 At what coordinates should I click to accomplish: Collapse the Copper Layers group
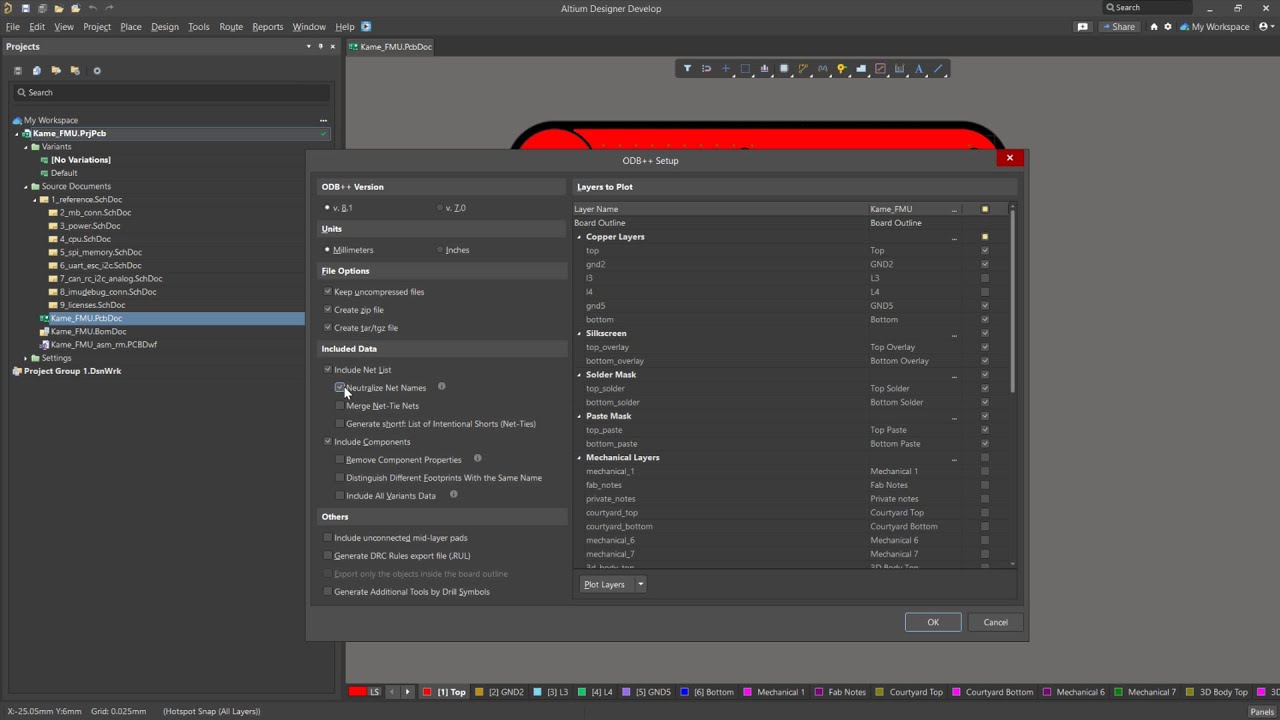point(579,237)
